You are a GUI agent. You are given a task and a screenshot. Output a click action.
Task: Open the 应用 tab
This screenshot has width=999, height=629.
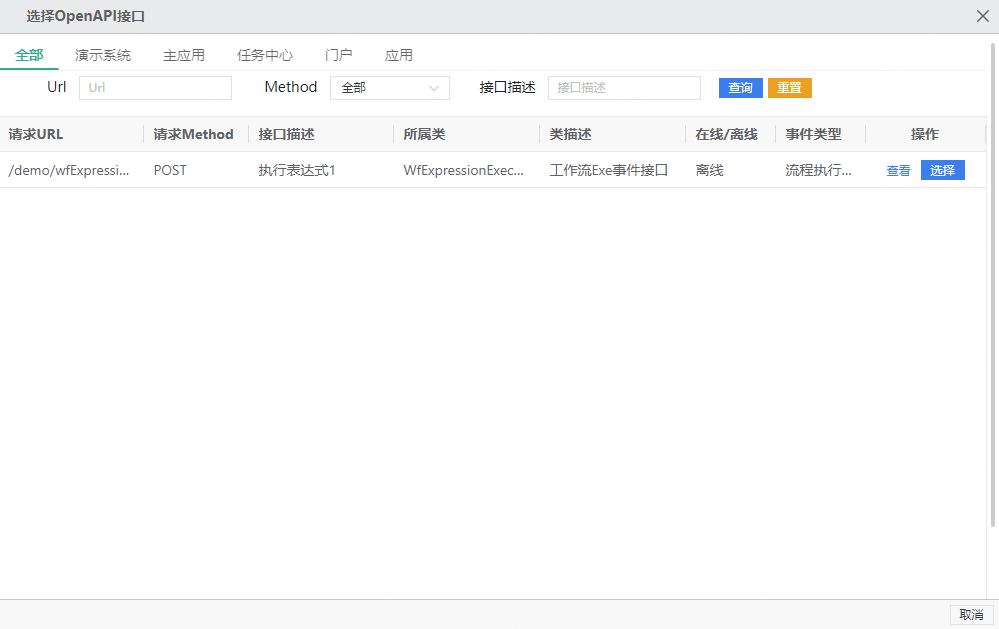click(398, 55)
